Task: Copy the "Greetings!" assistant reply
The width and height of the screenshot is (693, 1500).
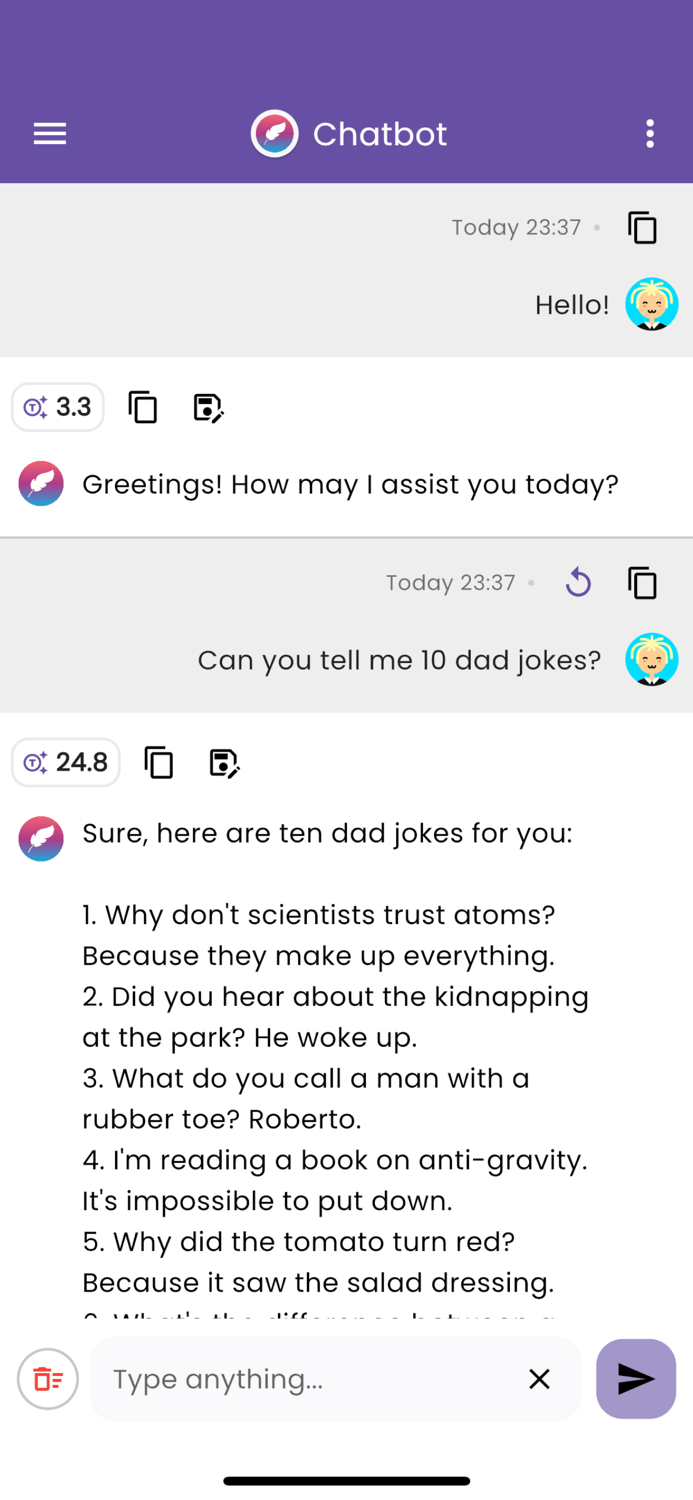Action: click(x=142, y=407)
